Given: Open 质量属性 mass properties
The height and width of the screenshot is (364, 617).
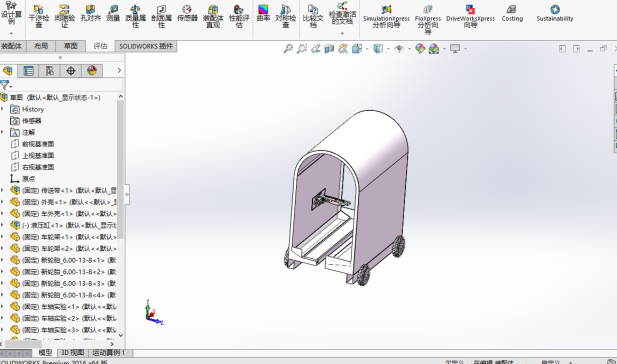Looking at the screenshot, I should coord(135,16).
